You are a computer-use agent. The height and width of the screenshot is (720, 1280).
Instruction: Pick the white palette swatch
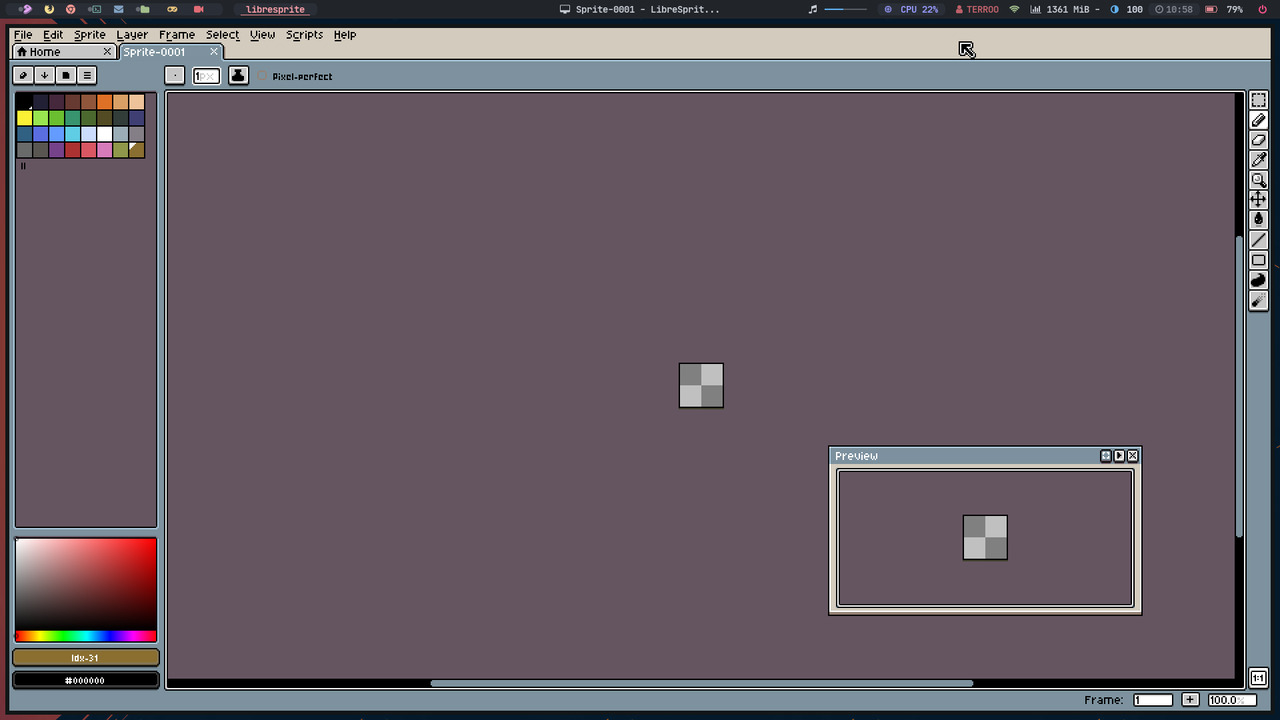click(104, 134)
